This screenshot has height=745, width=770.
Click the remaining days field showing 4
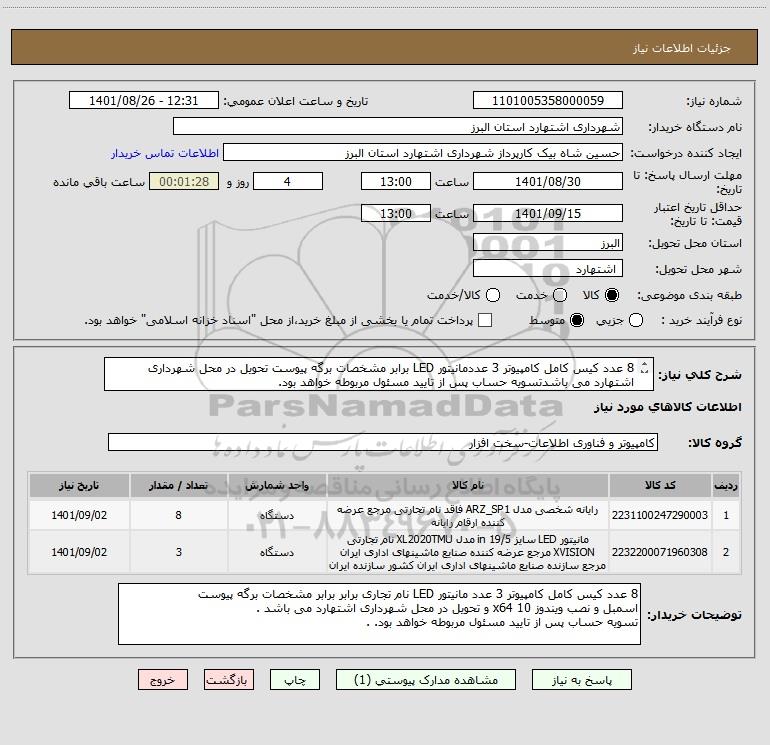287,181
